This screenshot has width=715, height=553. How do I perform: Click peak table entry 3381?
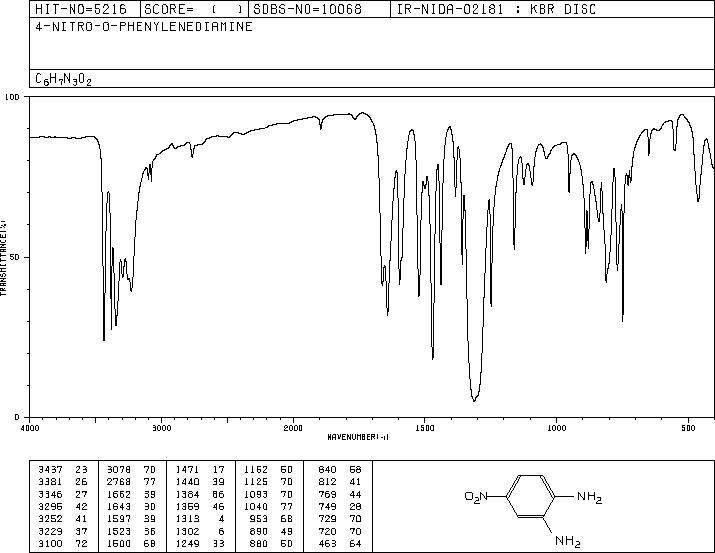[50, 482]
